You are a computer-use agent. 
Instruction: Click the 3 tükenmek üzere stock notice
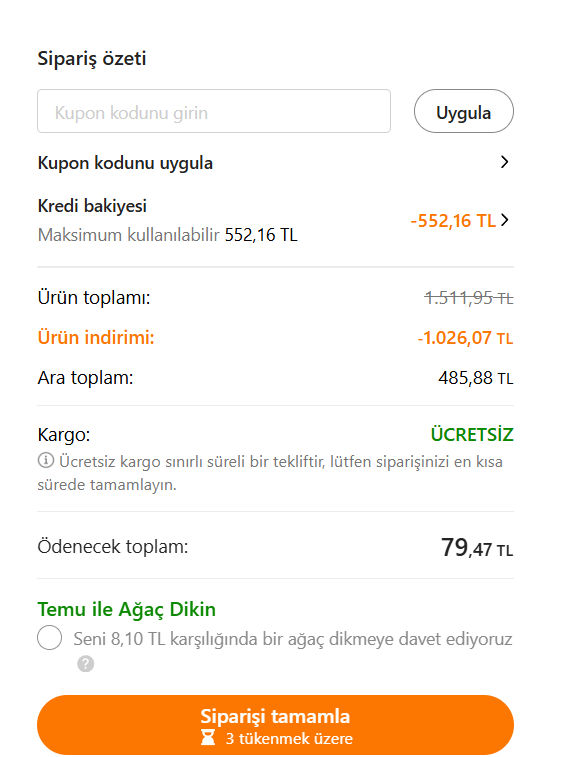289,739
